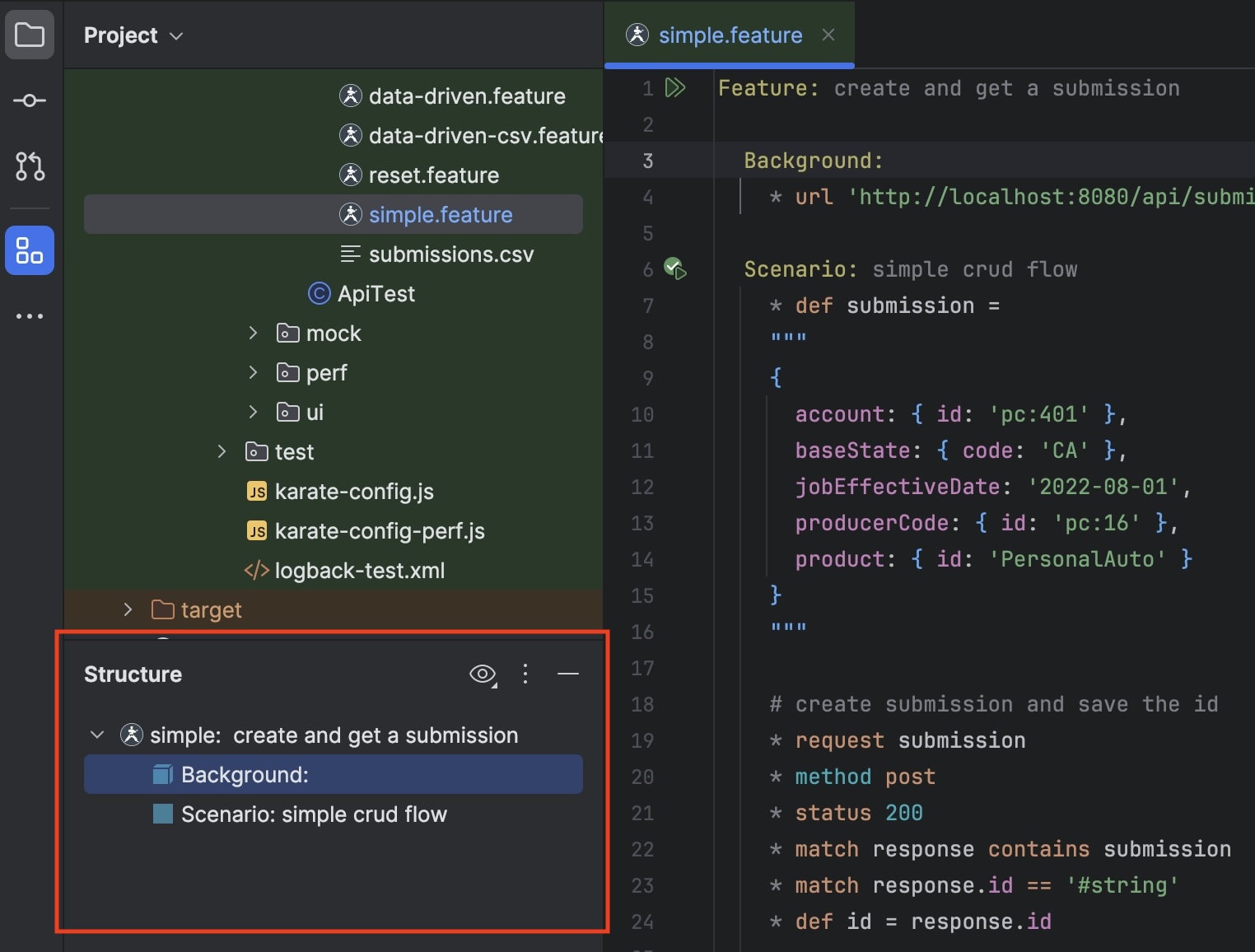Click the submissions.csv text file icon
Image resolution: width=1255 pixels, height=952 pixels.
[351, 254]
